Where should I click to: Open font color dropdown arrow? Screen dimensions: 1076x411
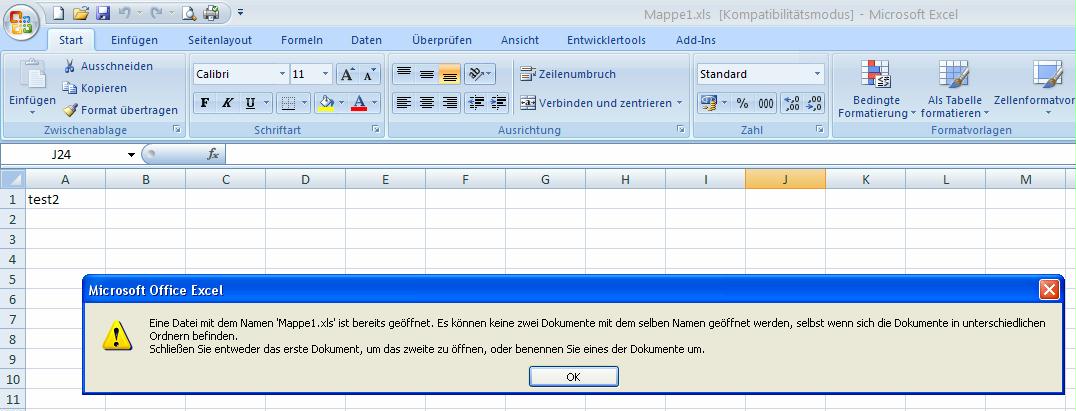(x=375, y=103)
